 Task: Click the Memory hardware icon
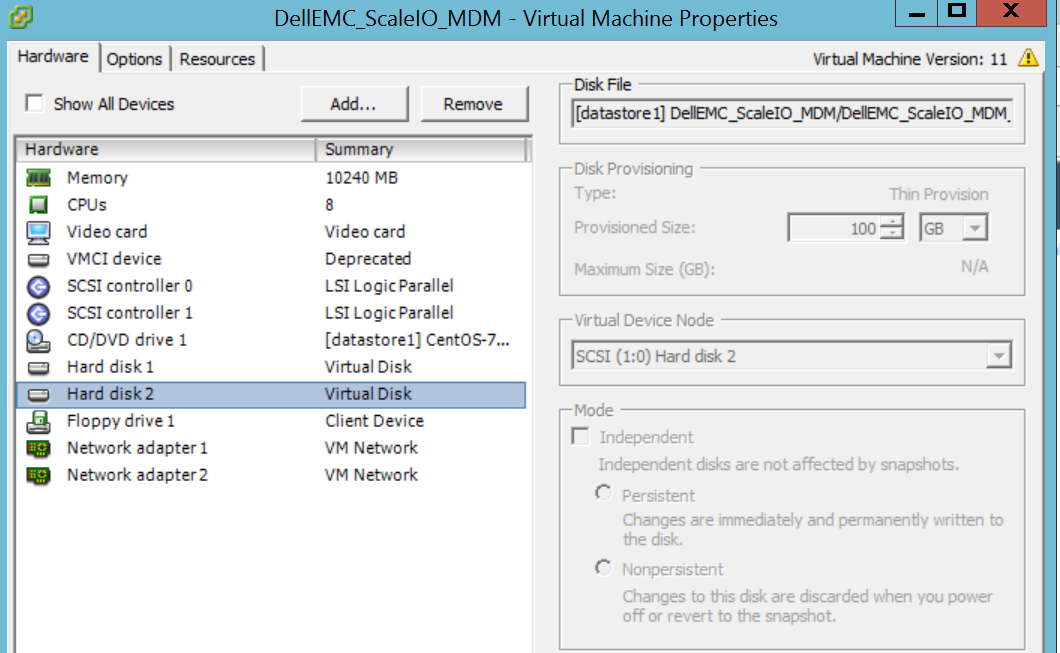[x=39, y=178]
